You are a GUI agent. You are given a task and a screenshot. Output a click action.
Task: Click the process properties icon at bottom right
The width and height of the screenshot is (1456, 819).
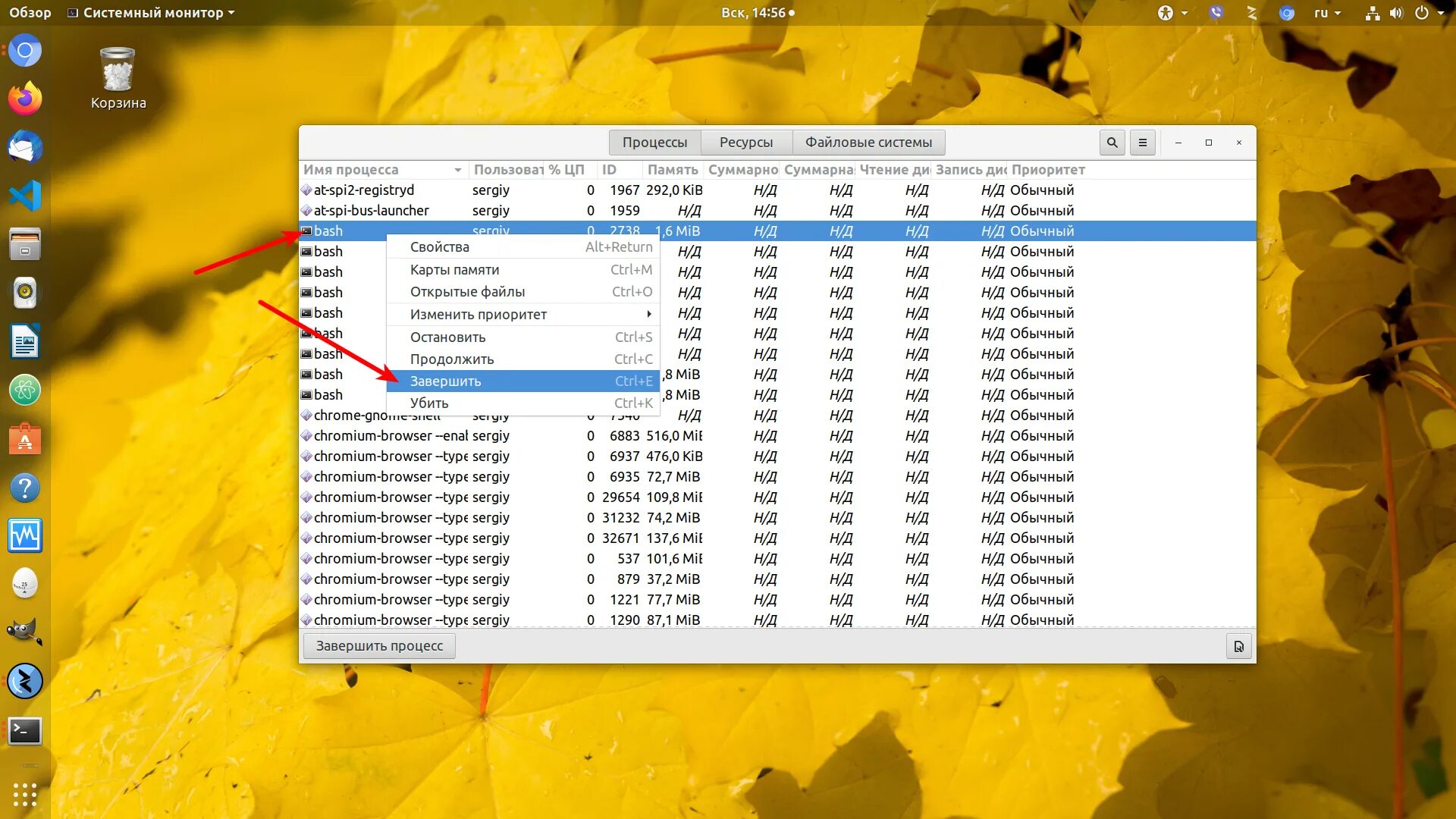1238,646
